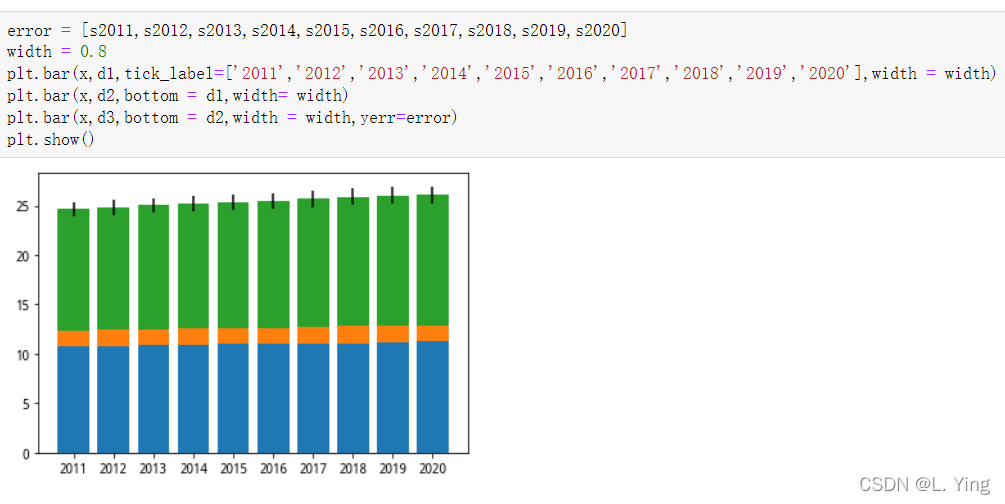The image size is (1005, 504).
Task: Click the x-axis label 2015
Action: coord(233,469)
